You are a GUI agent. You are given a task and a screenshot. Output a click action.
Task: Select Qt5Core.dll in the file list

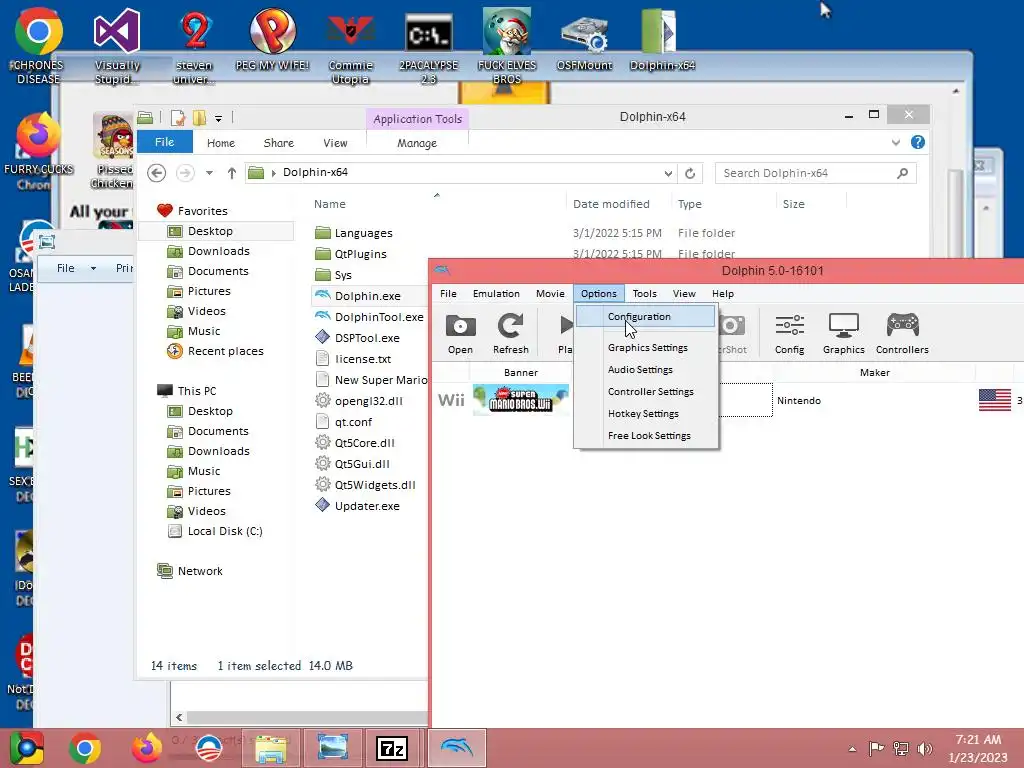(x=364, y=443)
